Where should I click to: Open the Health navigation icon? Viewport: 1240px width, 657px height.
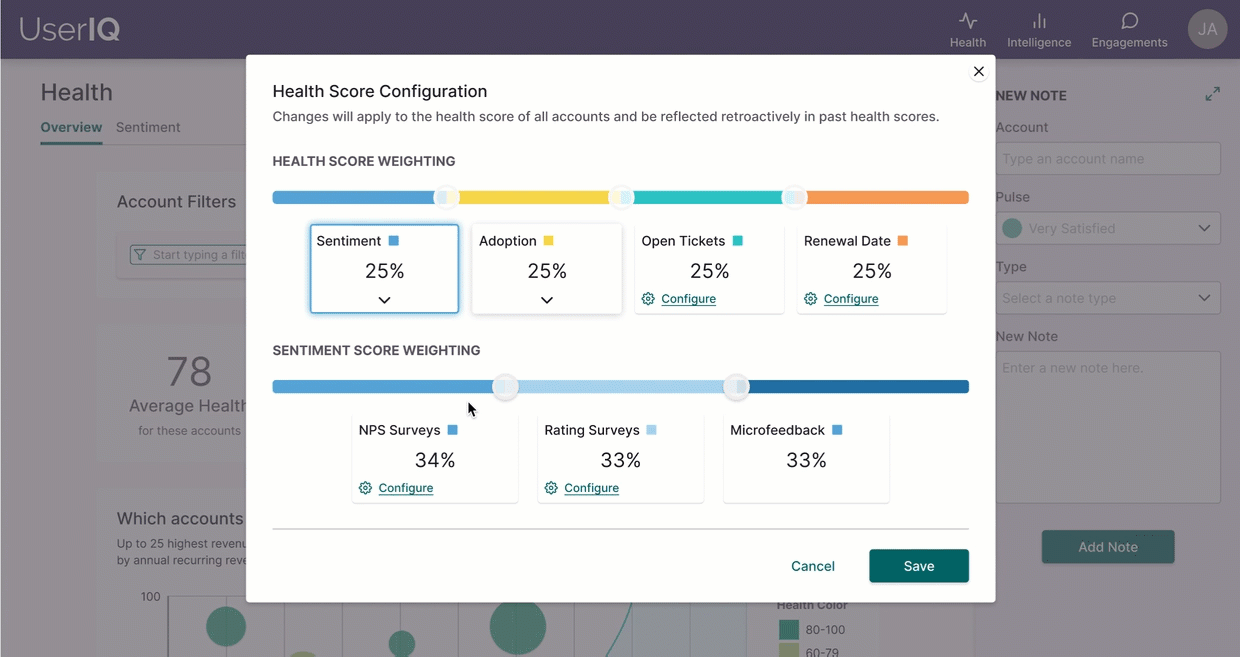967,21
